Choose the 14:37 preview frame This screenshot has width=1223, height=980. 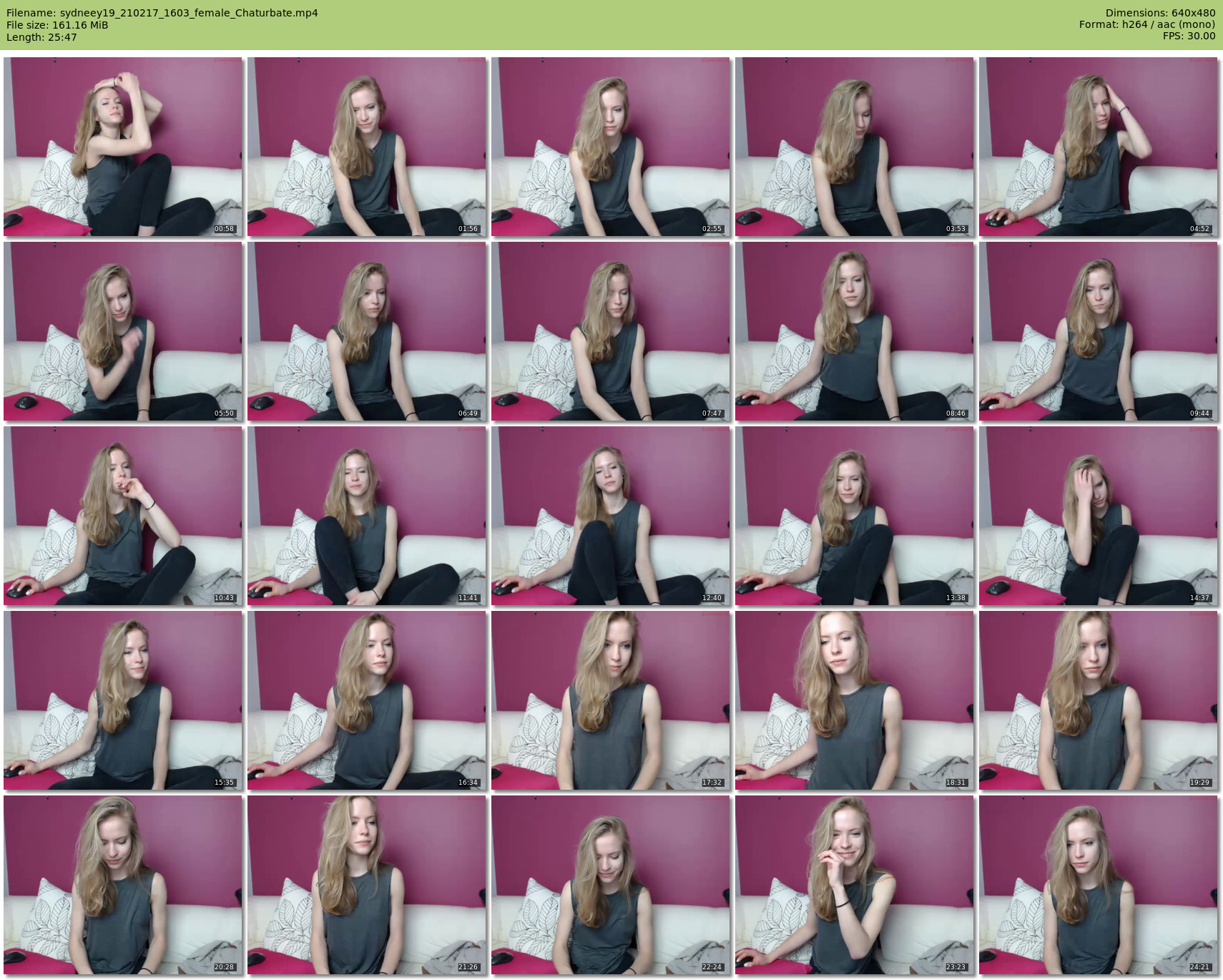point(1099,516)
